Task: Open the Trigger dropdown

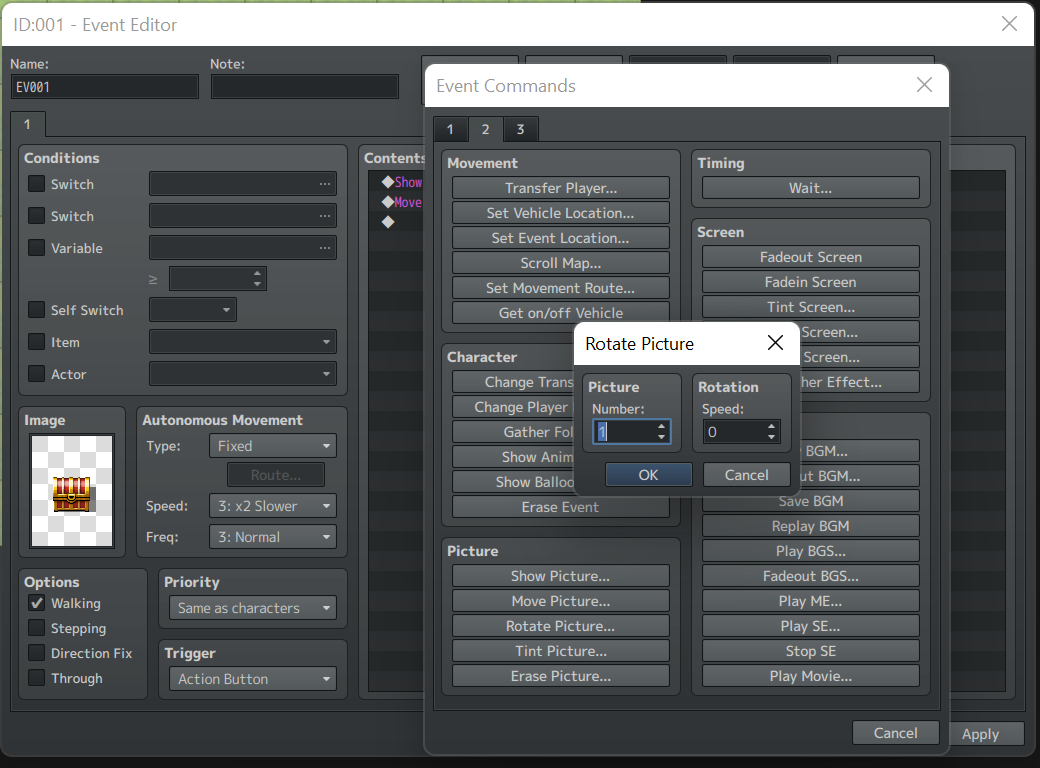Action: click(253, 678)
